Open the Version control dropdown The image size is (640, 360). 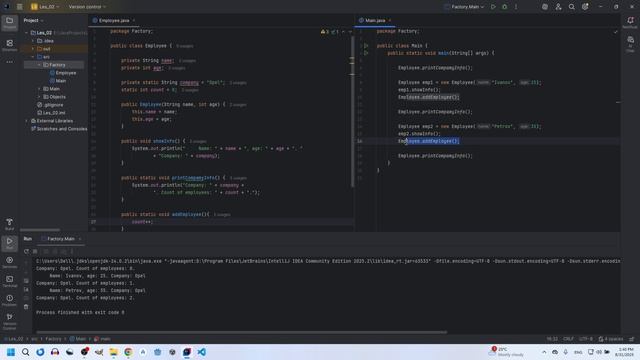click(87, 7)
